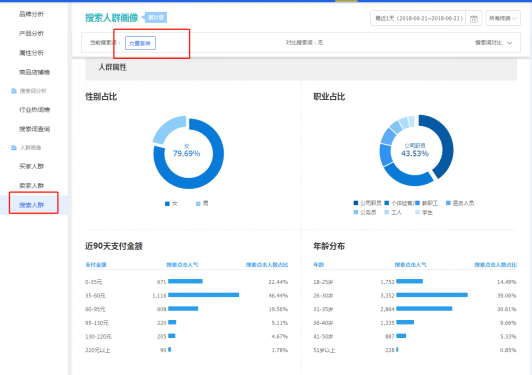The image size is (532, 375).
Task: Click the 搜索词分析 group folder icon
Action: (14, 91)
